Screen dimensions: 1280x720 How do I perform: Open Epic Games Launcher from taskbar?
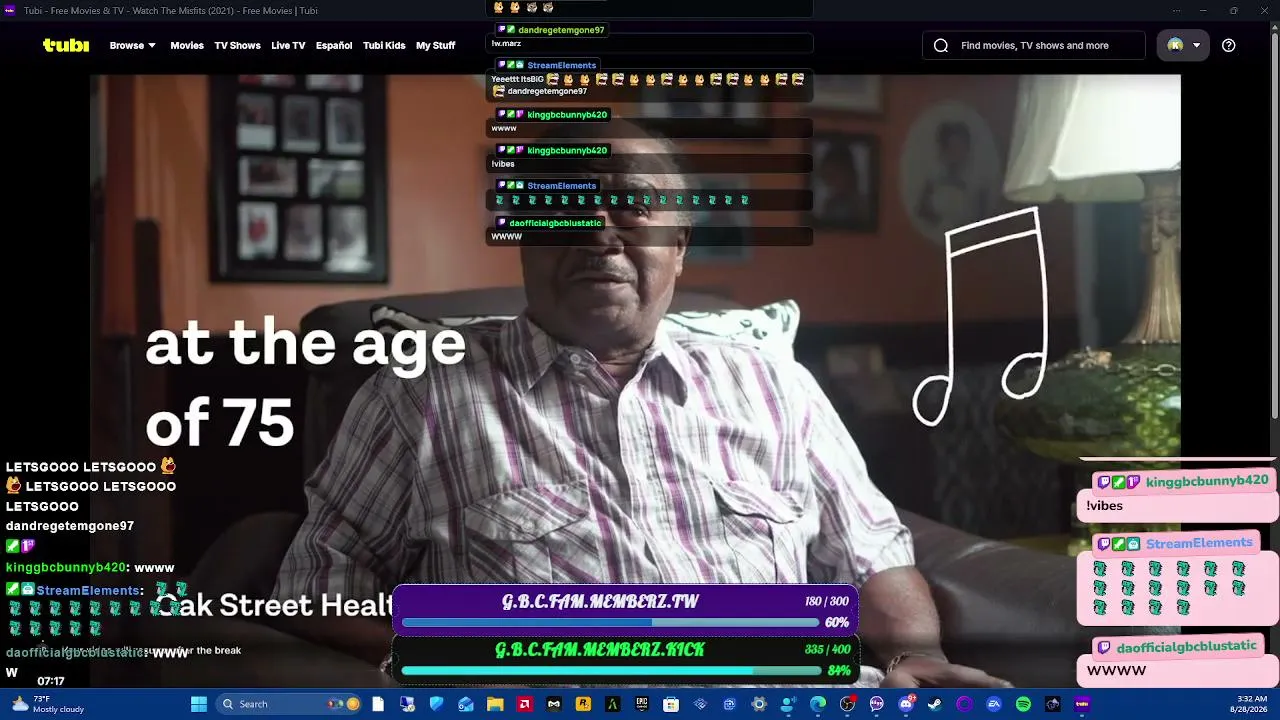point(642,704)
